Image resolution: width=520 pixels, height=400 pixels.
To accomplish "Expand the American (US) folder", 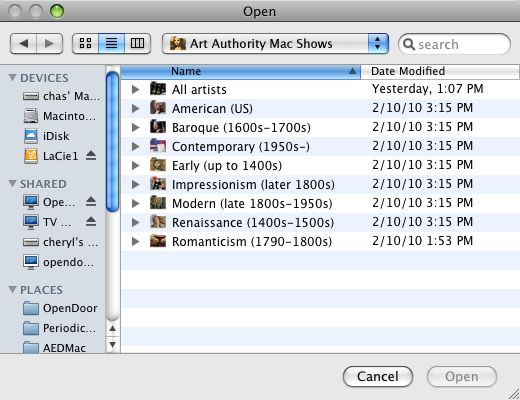I will pos(135,108).
